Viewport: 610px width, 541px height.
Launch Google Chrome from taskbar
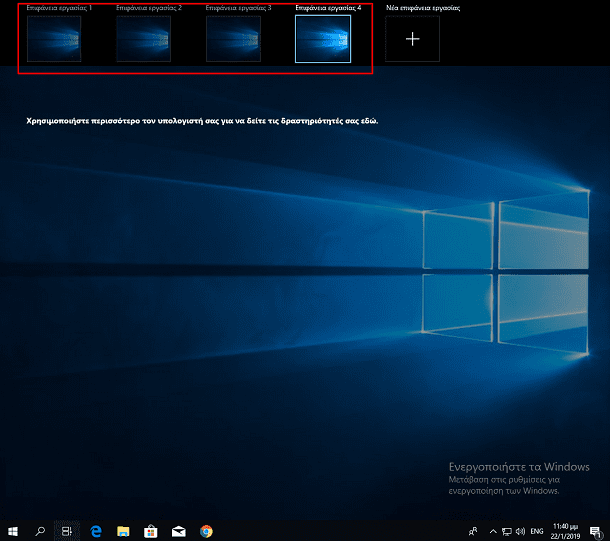[206, 531]
